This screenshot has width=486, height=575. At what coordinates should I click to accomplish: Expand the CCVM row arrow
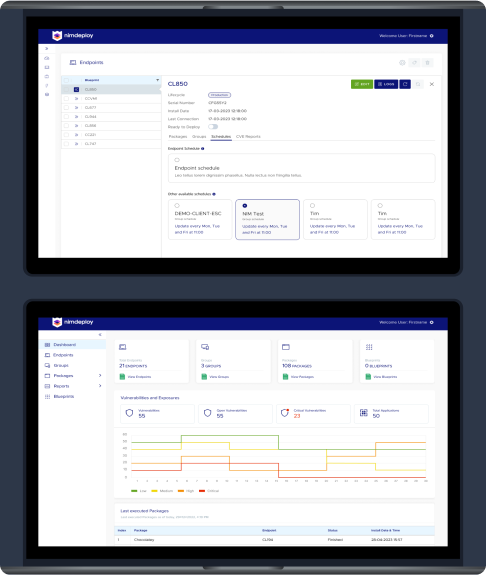coord(76,99)
